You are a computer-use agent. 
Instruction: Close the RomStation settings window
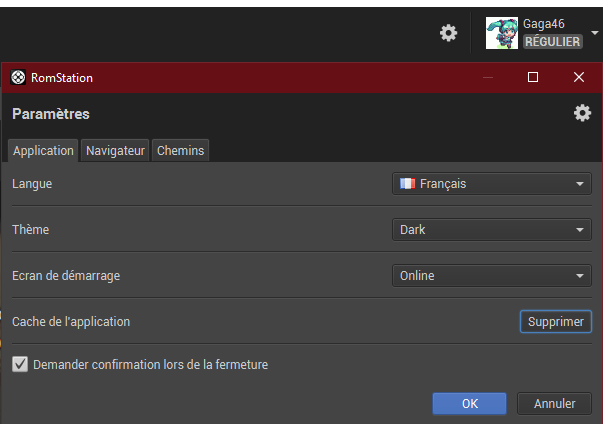(x=579, y=77)
